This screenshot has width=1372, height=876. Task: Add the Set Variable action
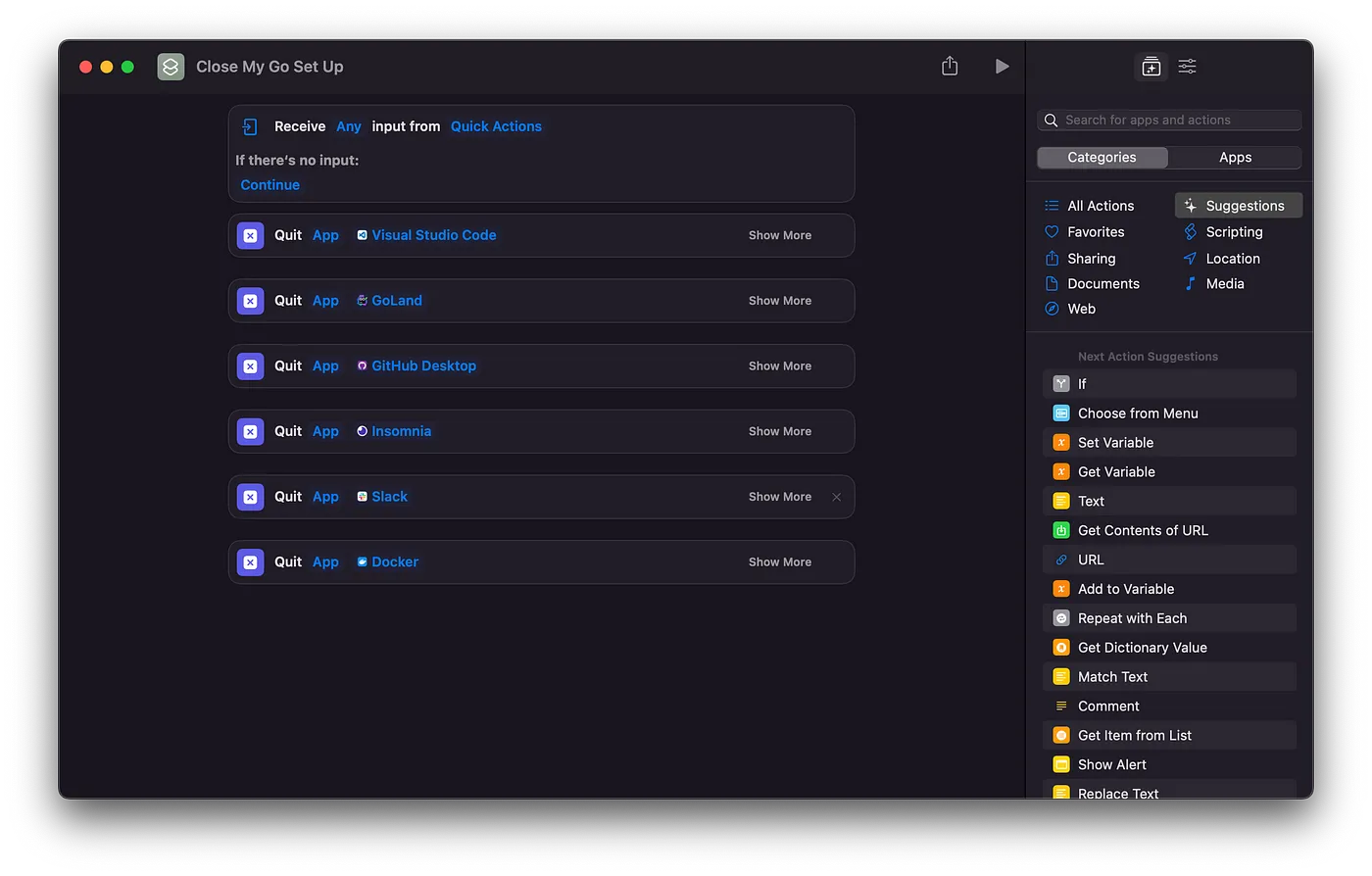(x=1170, y=443)
